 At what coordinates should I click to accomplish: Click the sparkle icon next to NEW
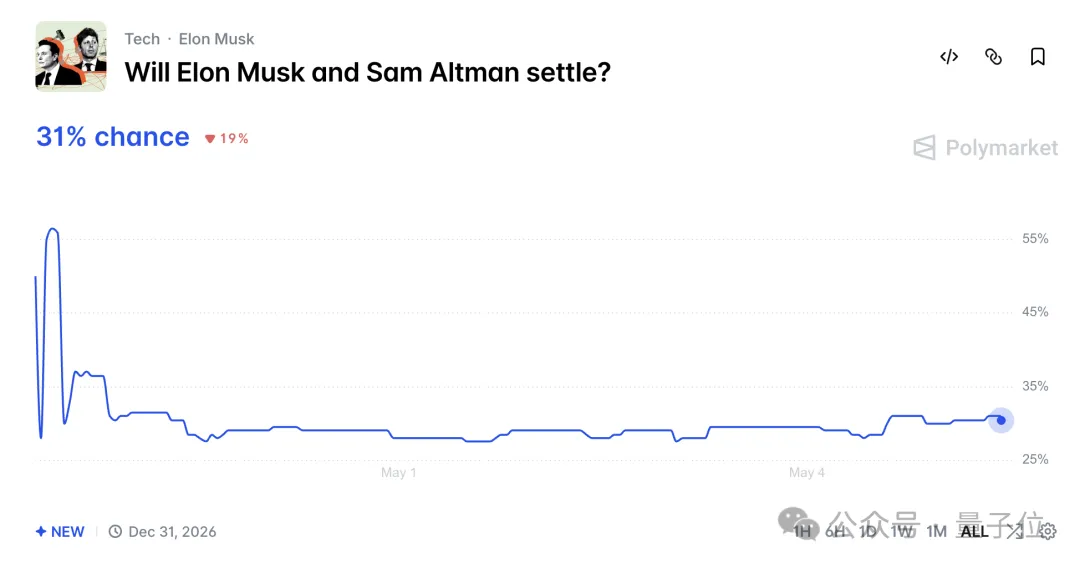(41, 531)
